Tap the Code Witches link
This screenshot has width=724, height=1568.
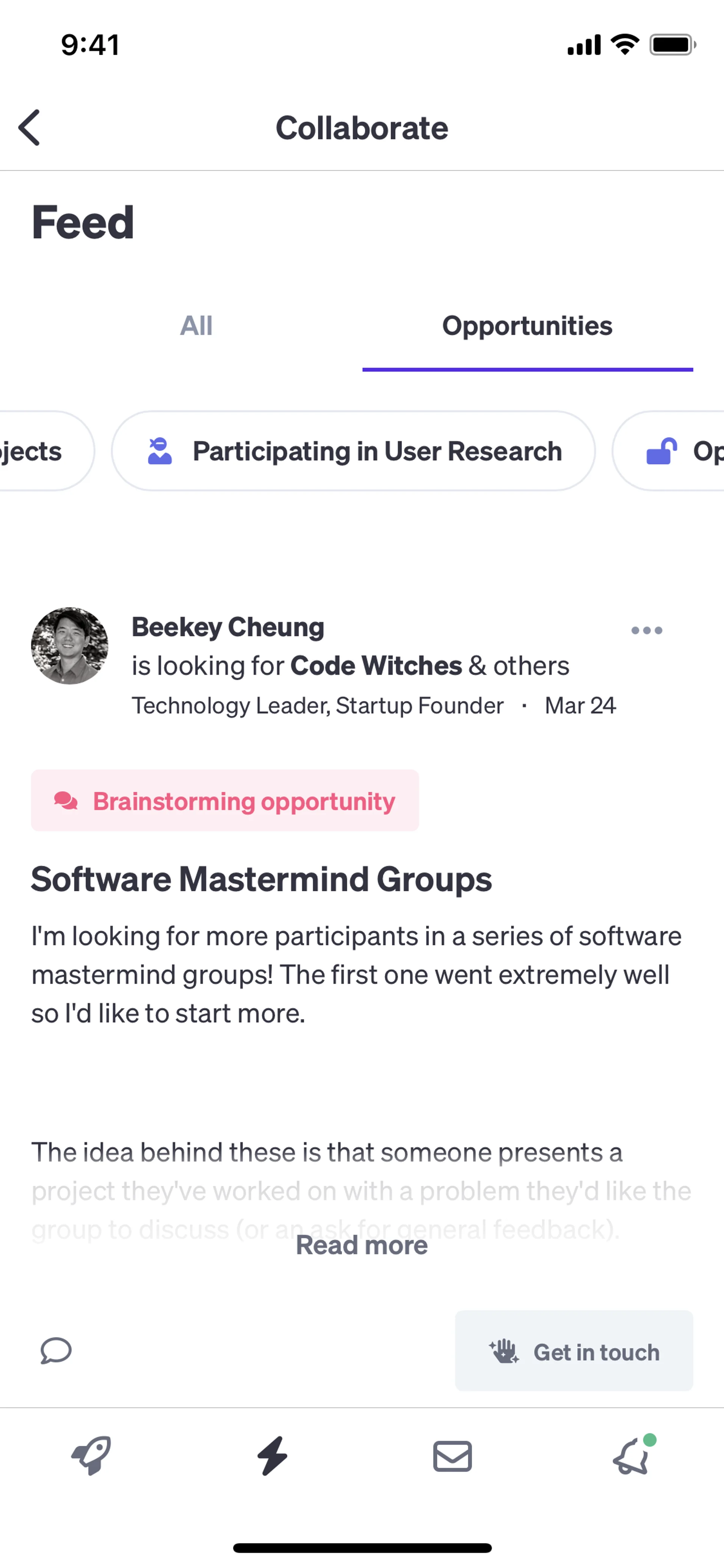point(376,665)
